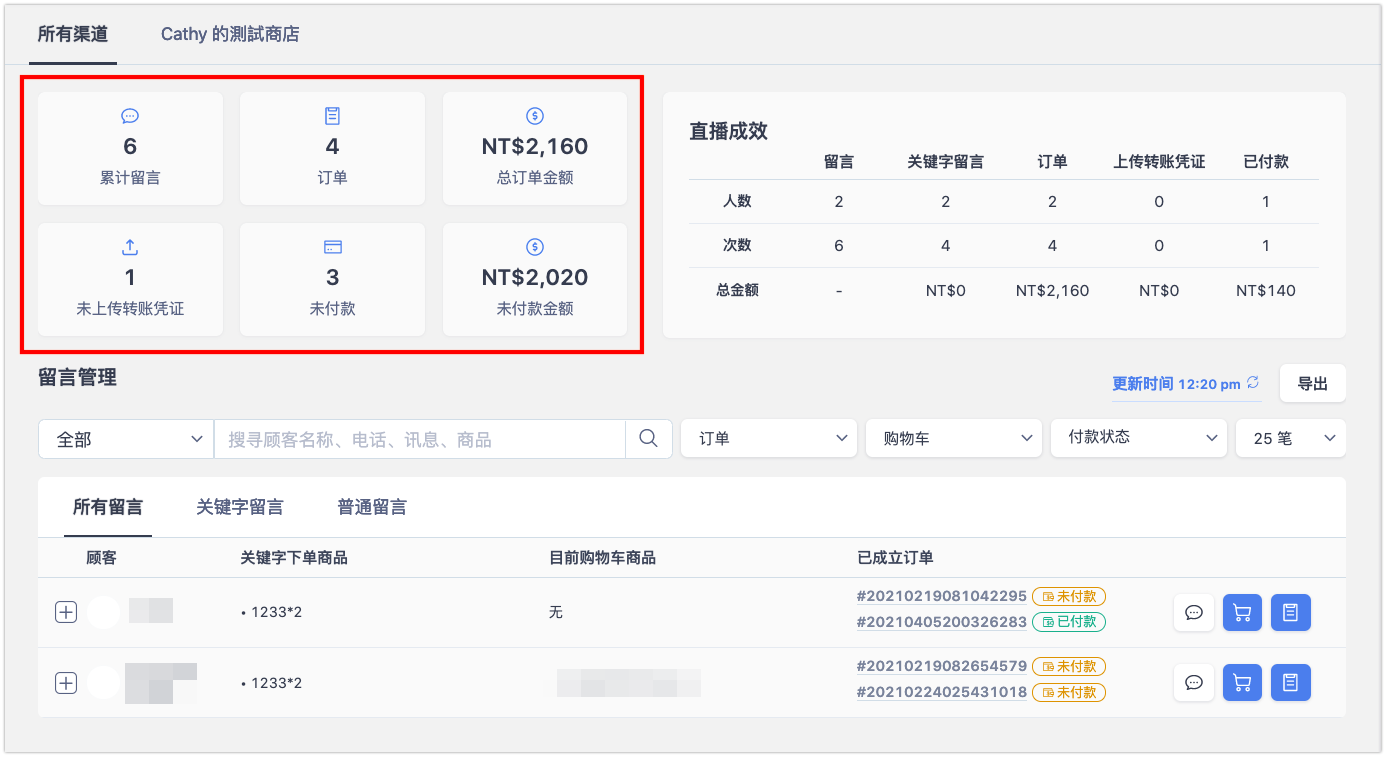1386x757 pixels.
Task: Open order list for #20210219081042295 row
Action: [1291, 613]
